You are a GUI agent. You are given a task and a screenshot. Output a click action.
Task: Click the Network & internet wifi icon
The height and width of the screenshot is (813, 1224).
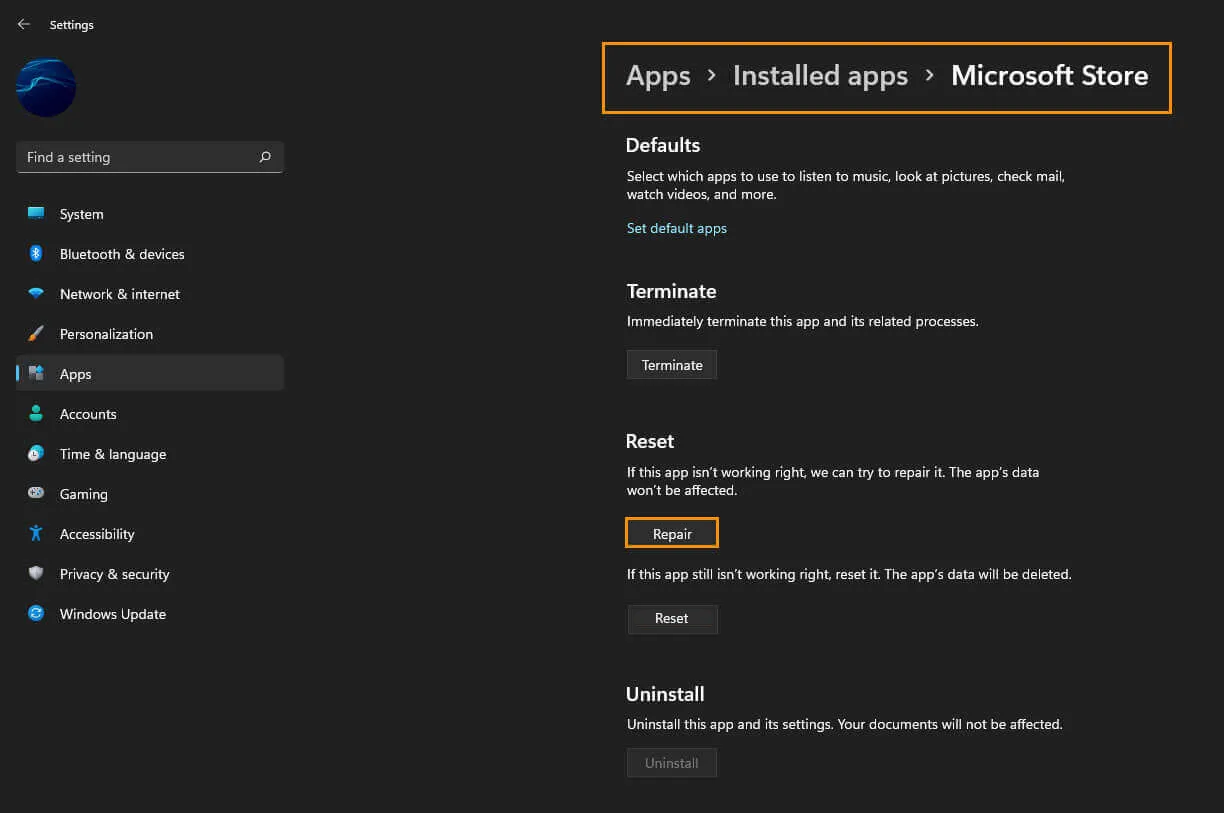(x=36, y=294)
